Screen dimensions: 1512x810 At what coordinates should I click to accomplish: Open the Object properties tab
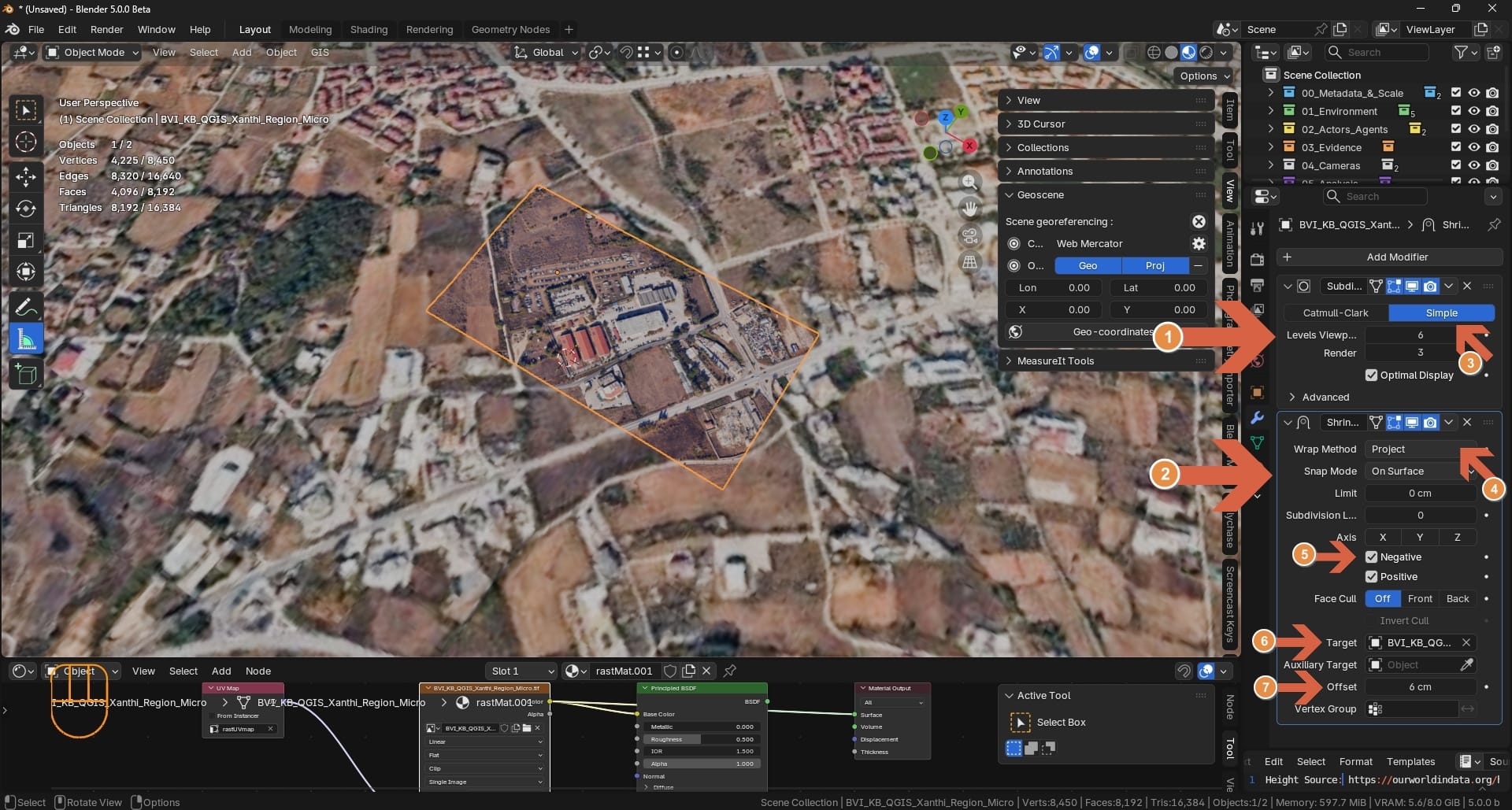coord(1257,393)
